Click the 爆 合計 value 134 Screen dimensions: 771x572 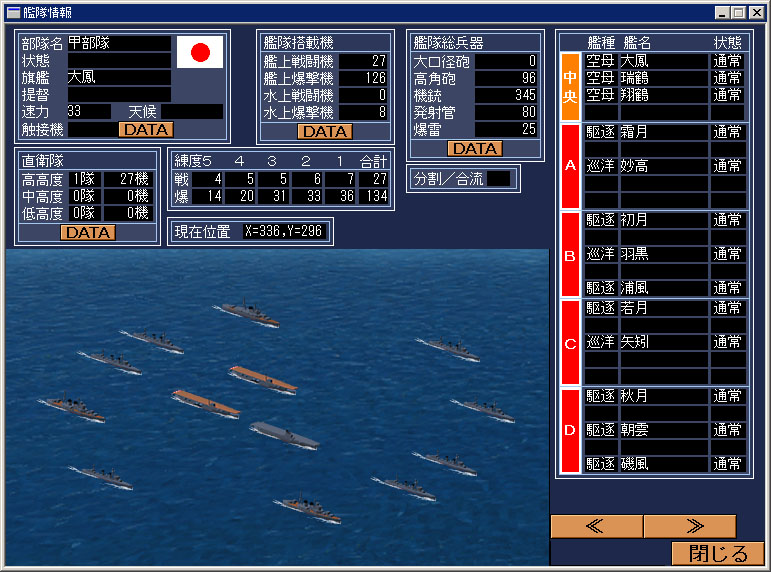pos(375,196)
